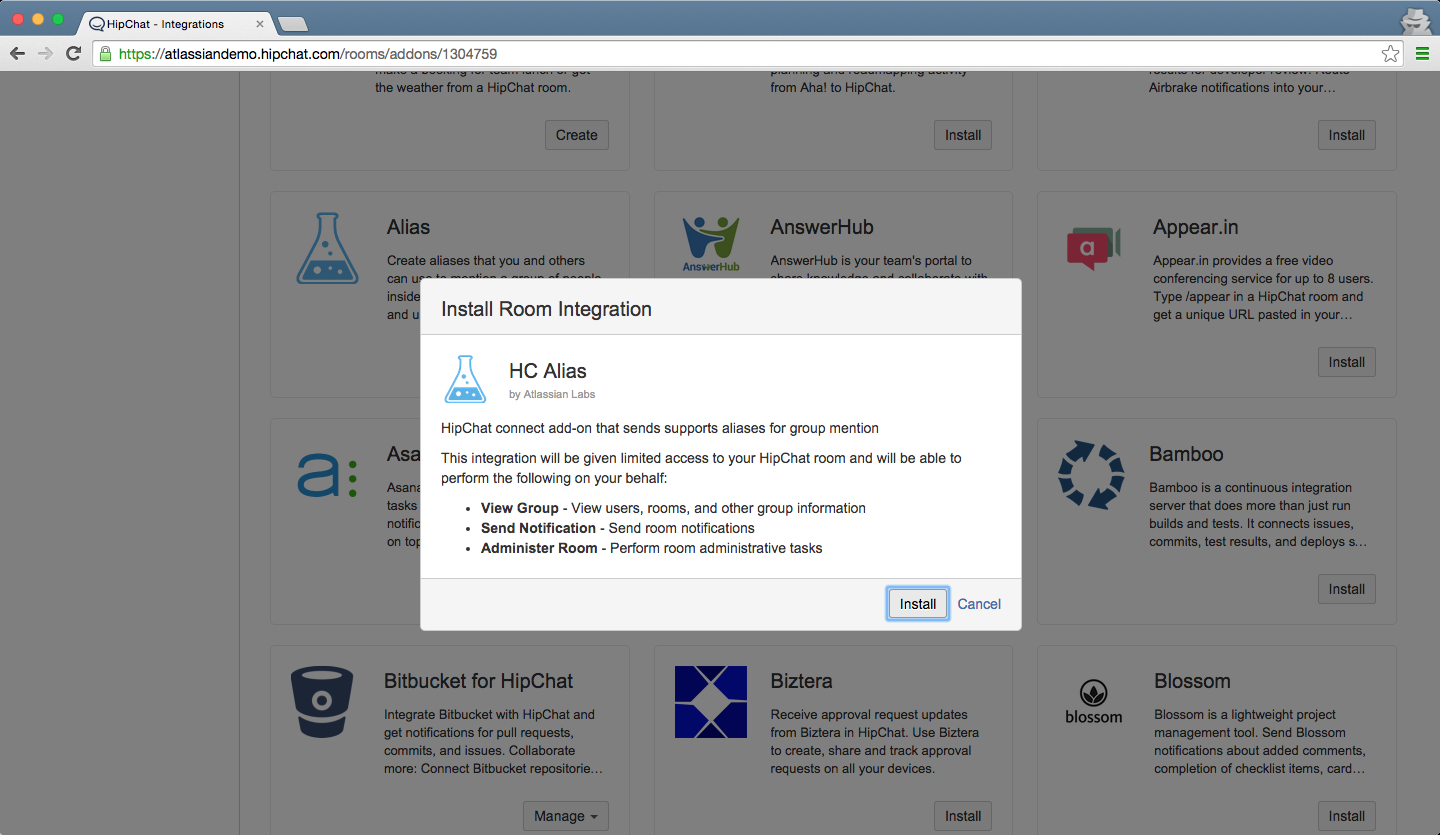Image resolution: width=1440 pixels, height=835 pixels.
Task: Click the Asana logo icon
Action: click(327, 475)
